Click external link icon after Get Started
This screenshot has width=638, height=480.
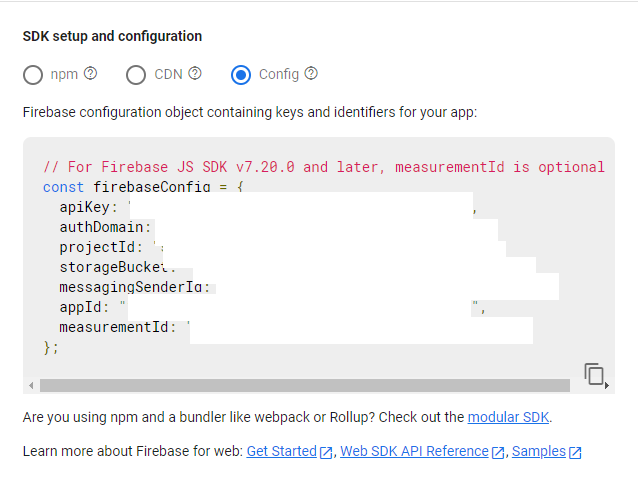click(326, 452)
